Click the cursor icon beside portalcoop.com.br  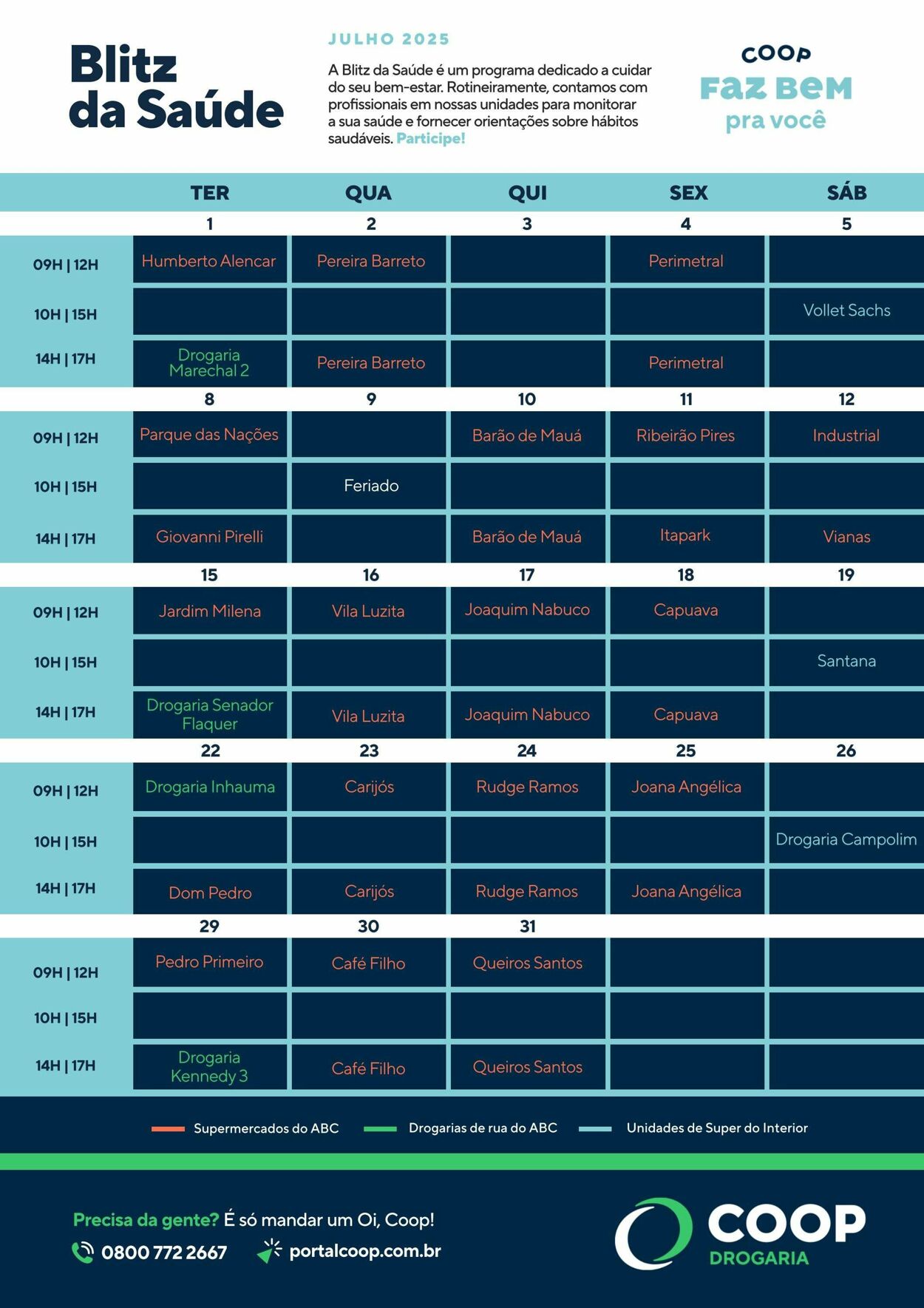(x=270, y=1251)
